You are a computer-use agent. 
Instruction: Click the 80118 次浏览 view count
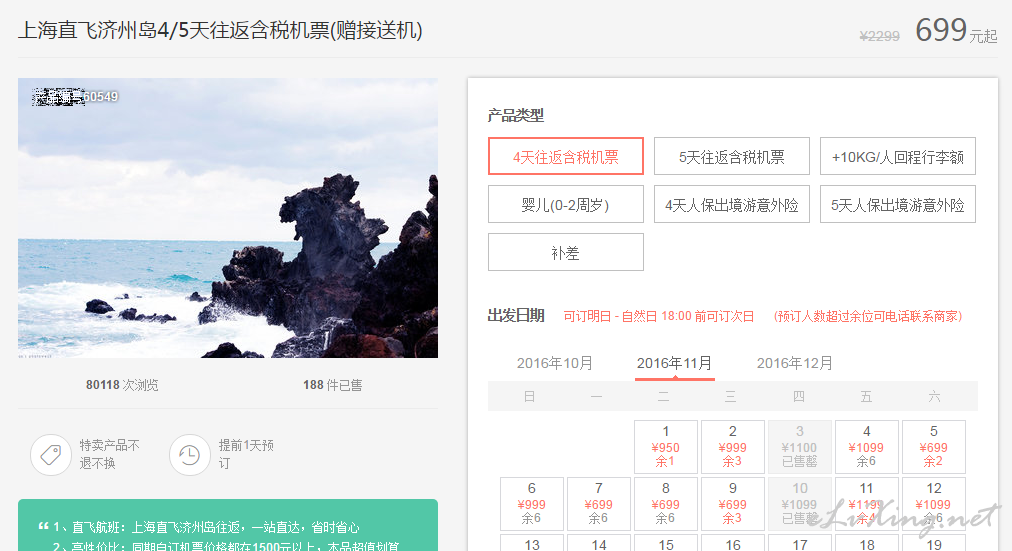tap(122, 385)
